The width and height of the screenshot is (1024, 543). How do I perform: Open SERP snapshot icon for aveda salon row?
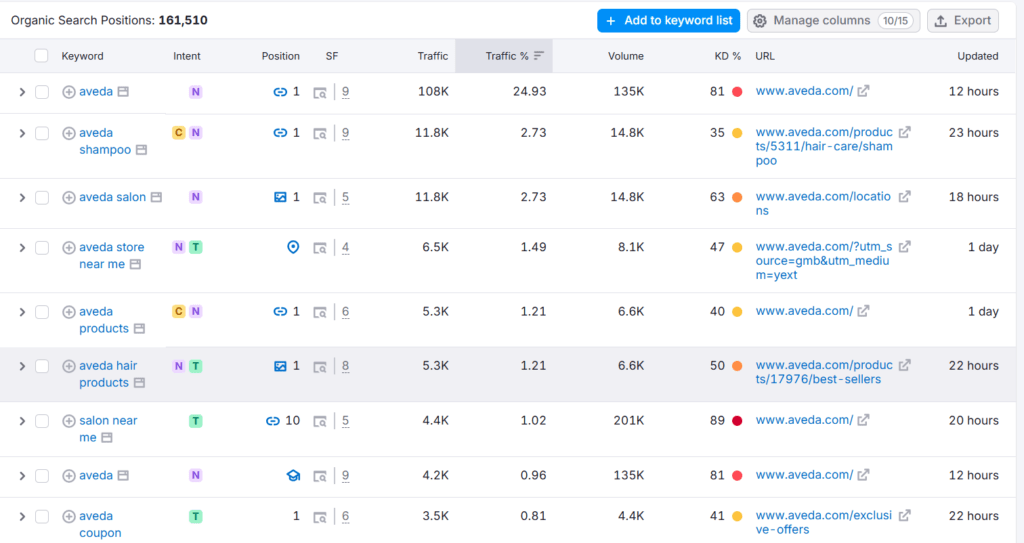pyautogui.click(x=320, y=198)
